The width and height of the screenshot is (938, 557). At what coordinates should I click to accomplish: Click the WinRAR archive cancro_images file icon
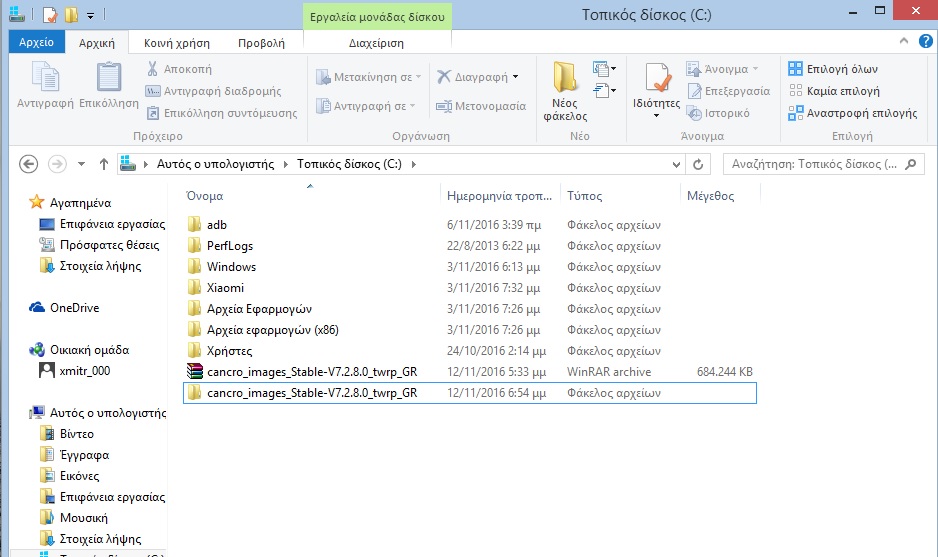(195, 372)
